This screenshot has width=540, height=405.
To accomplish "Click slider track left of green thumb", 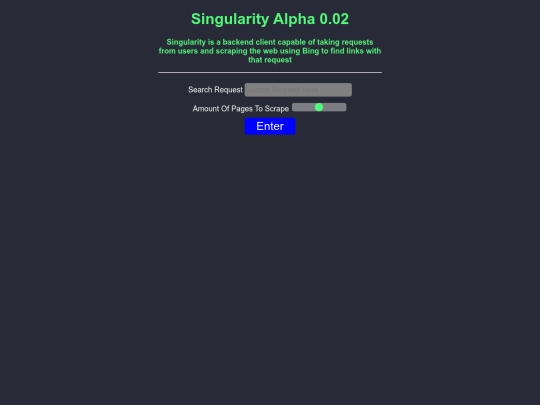I will click(303, 107).
